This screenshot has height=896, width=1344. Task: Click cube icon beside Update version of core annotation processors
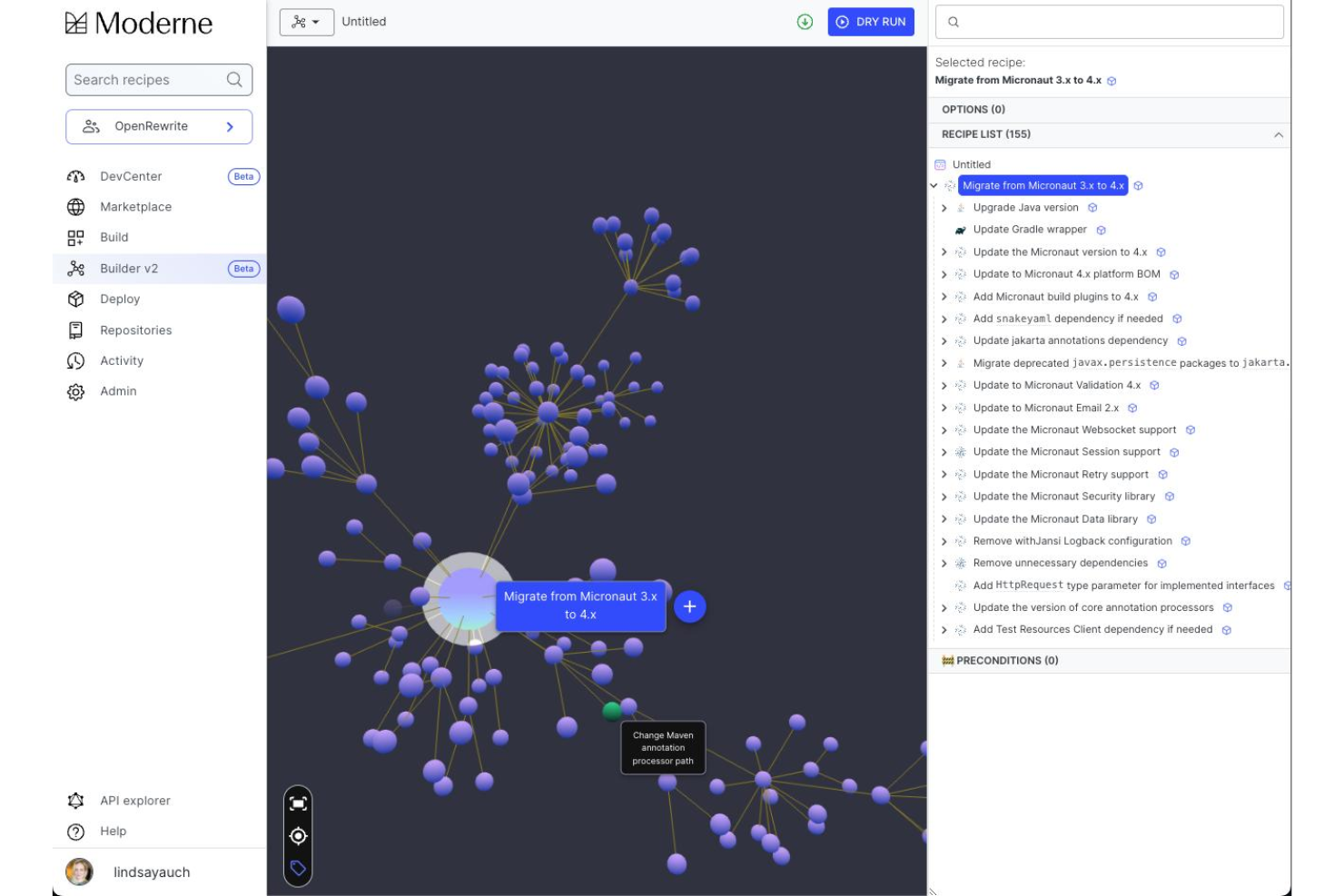click(x=1227, y=608)
